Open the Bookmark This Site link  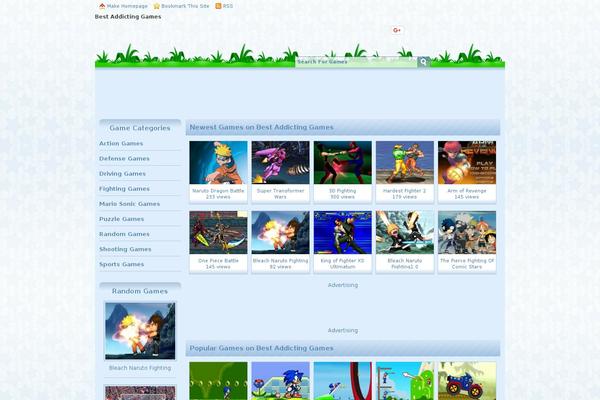[185, 6]
